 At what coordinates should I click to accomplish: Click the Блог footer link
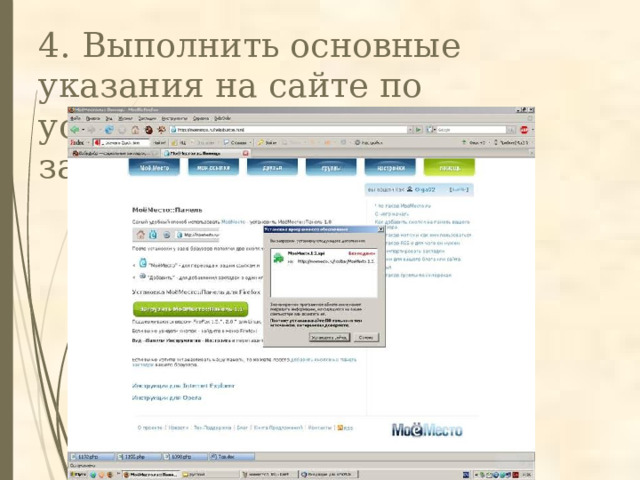(242, 428)
